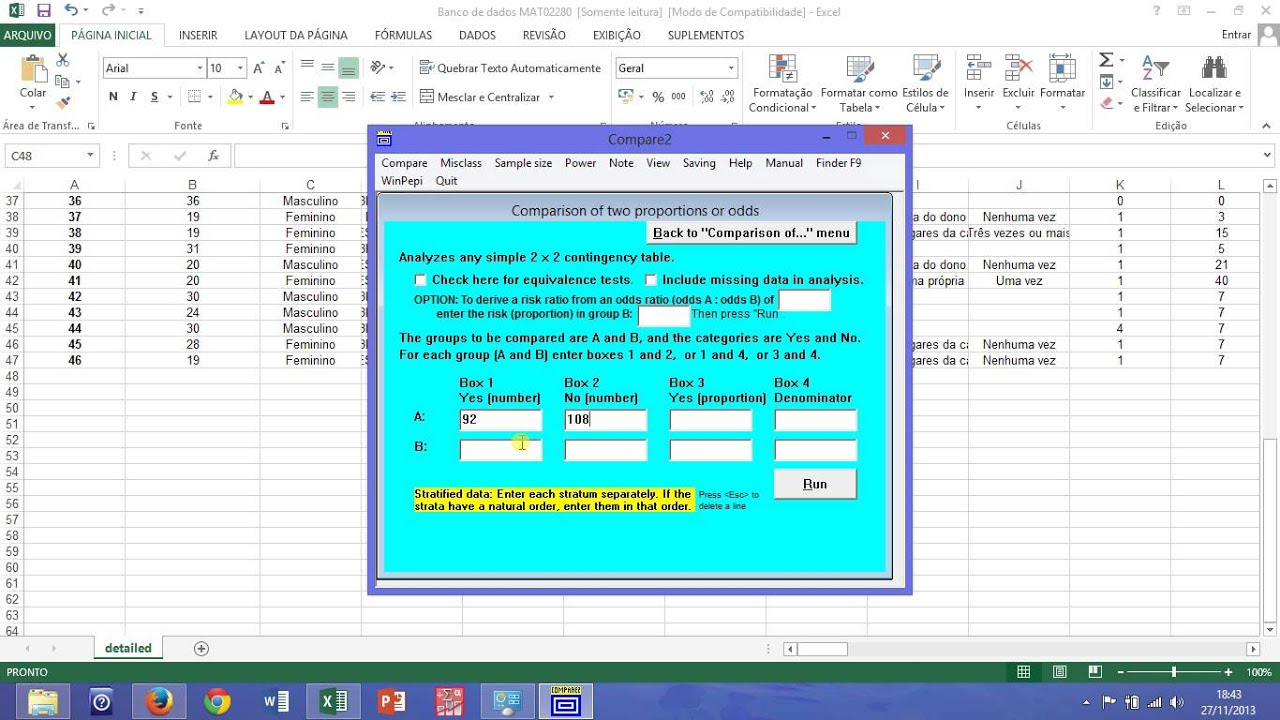This screenshot has height=720, width=1280.
Task: Click the yellow fill color bucket icon
Action: (x=235, y=97)
